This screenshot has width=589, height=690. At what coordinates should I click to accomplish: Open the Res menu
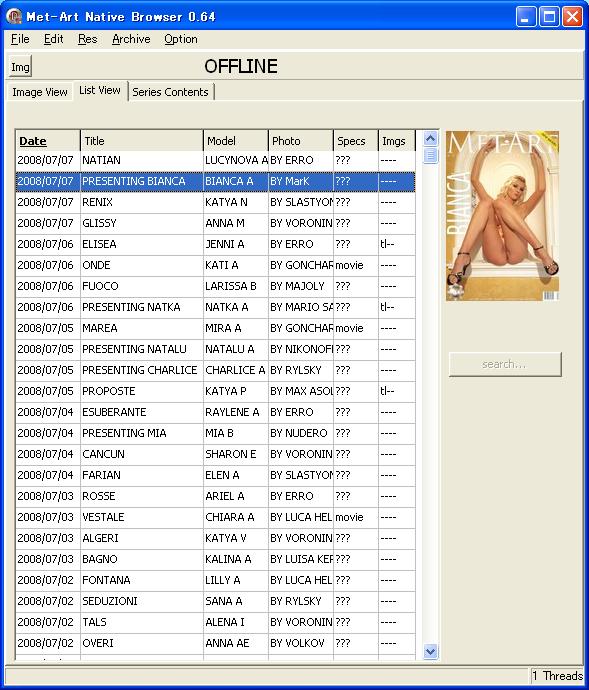click(88, 39)
